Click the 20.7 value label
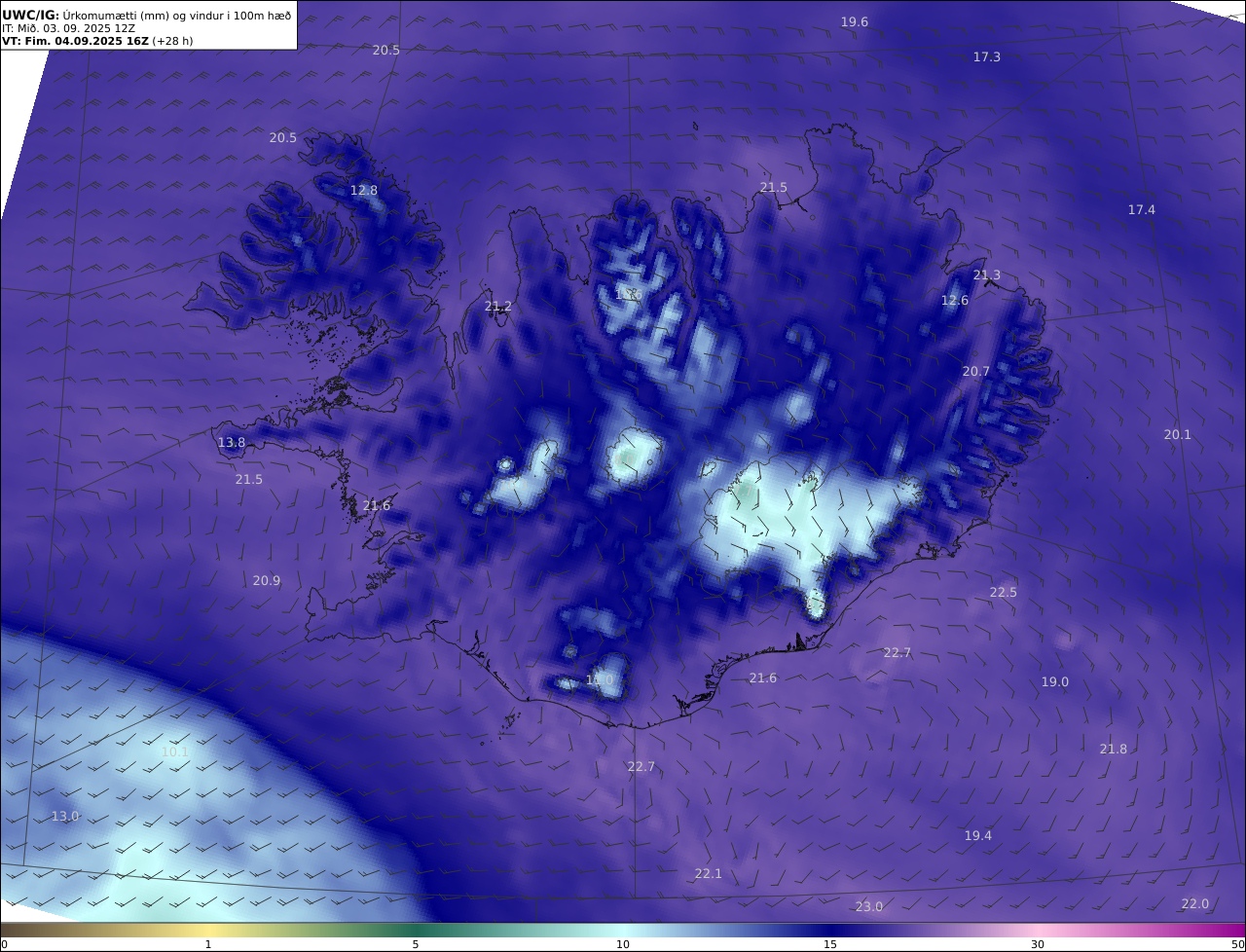1246x952 pixels. pyautogui.click(x=976, y=372)
